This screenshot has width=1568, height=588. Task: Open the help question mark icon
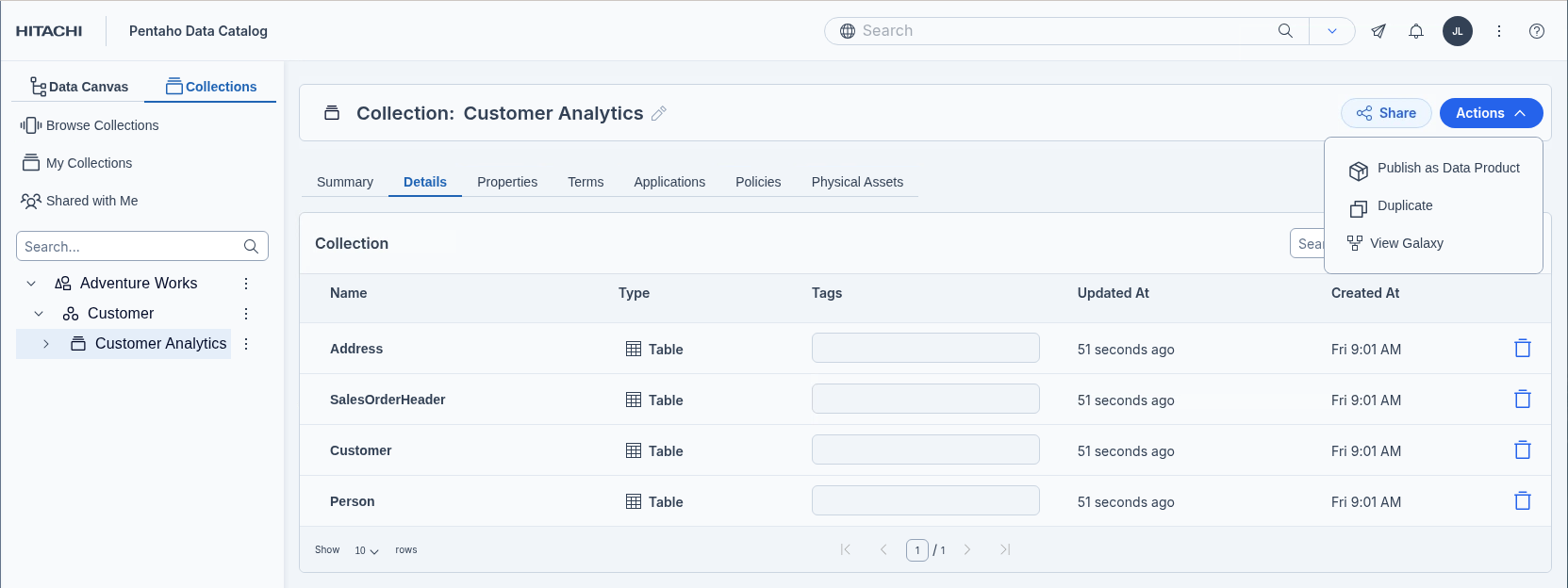[x=1536, y=31]
